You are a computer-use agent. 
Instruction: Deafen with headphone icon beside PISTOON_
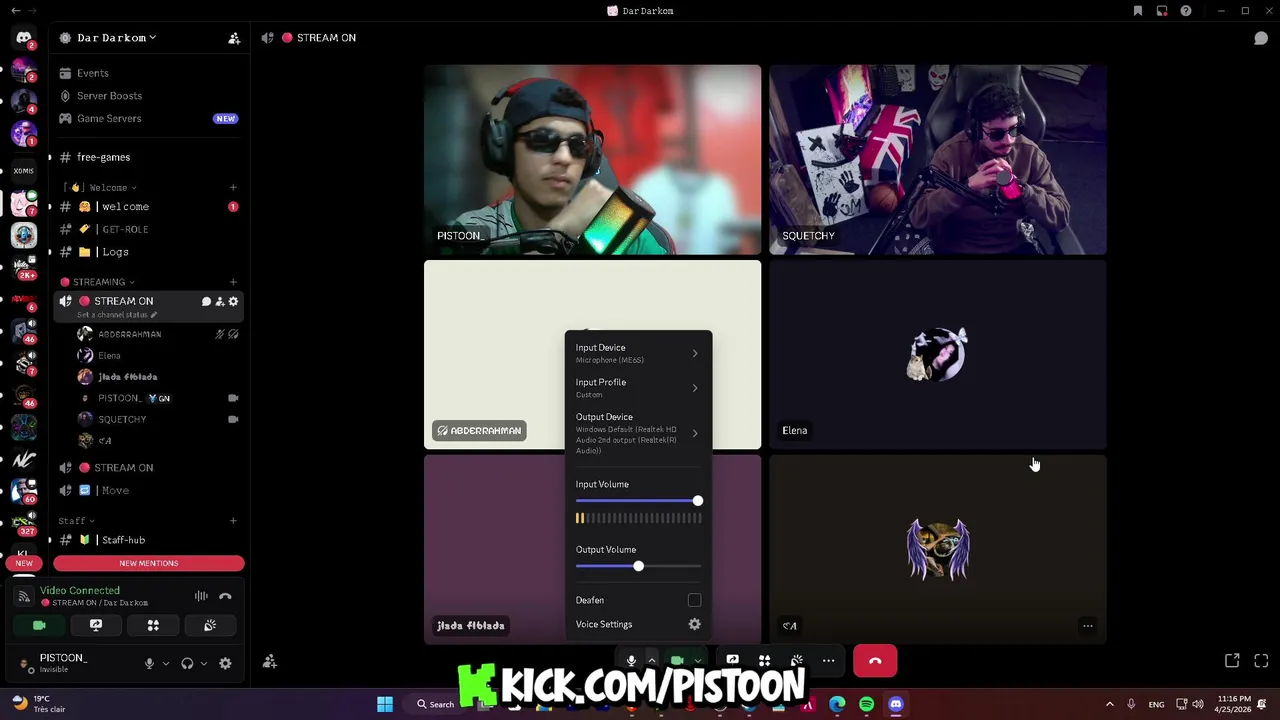tap(187, 663)
